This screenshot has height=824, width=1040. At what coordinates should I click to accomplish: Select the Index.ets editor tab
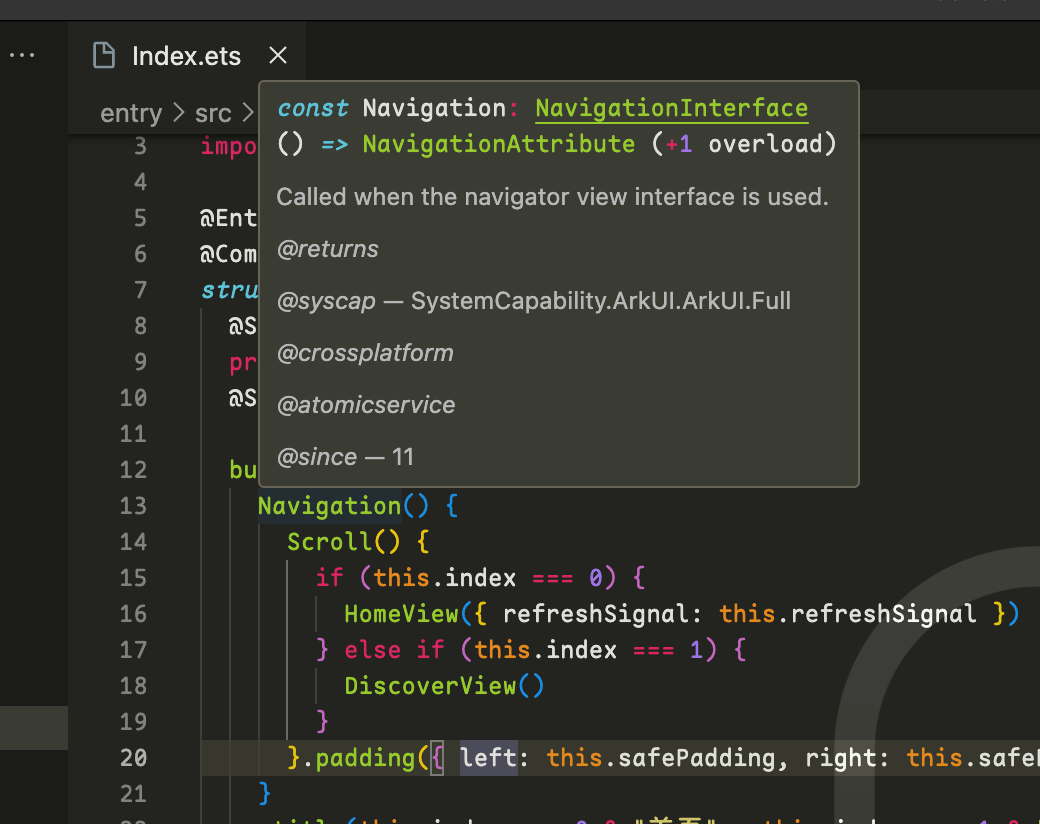coord(186,56)
